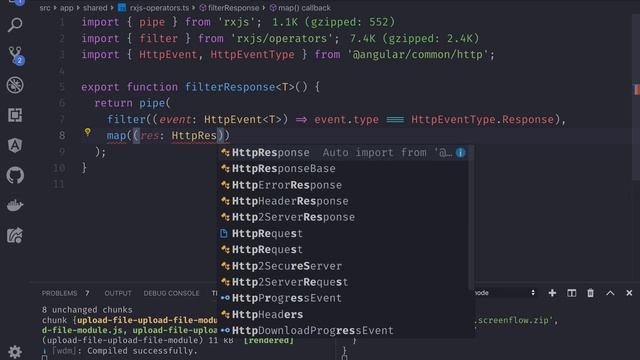640x360 pixels.
Task: Open the Docker view in activity bar
Action: tap(15, 205)
